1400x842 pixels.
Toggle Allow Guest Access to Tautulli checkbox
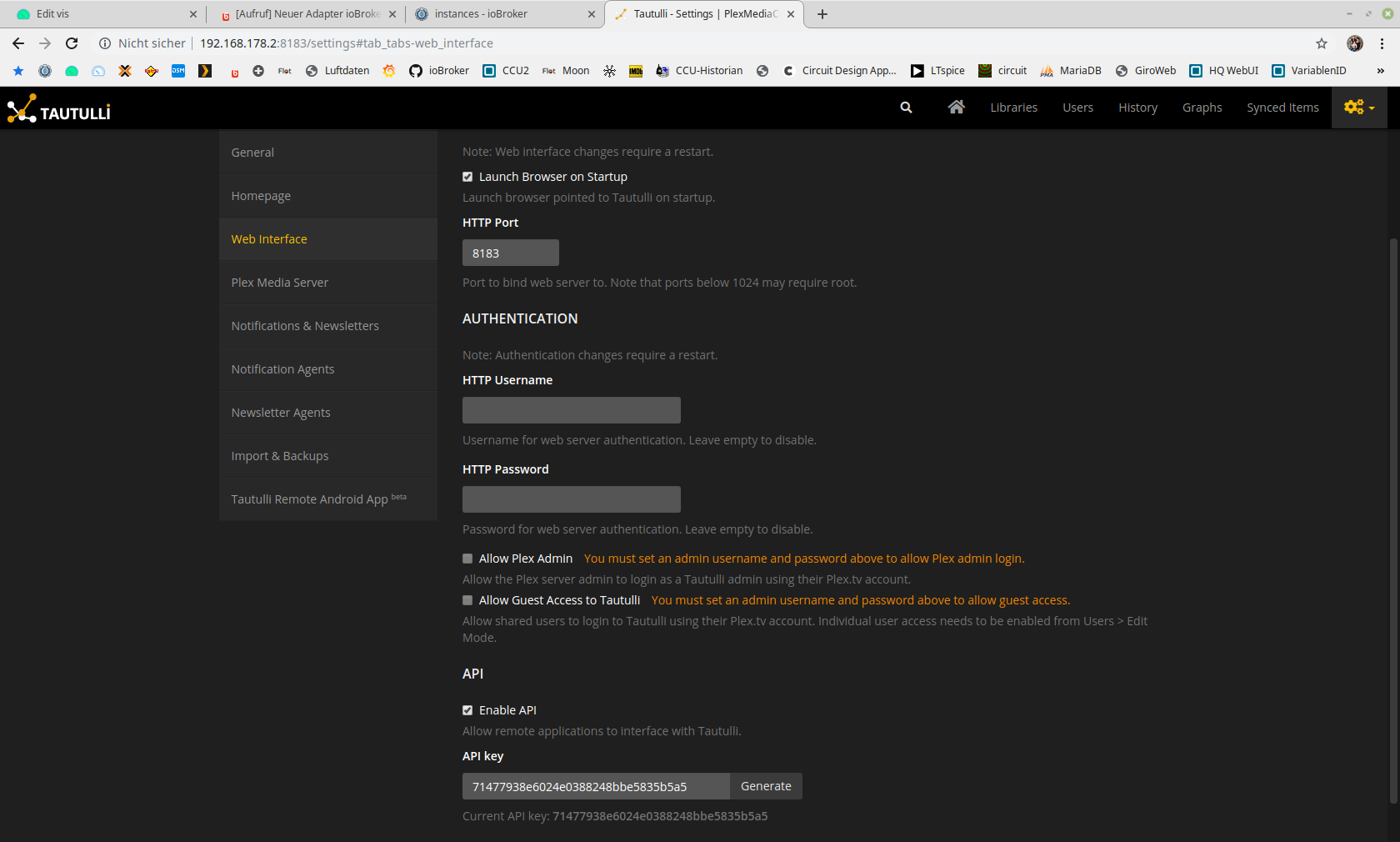(467, 600)
